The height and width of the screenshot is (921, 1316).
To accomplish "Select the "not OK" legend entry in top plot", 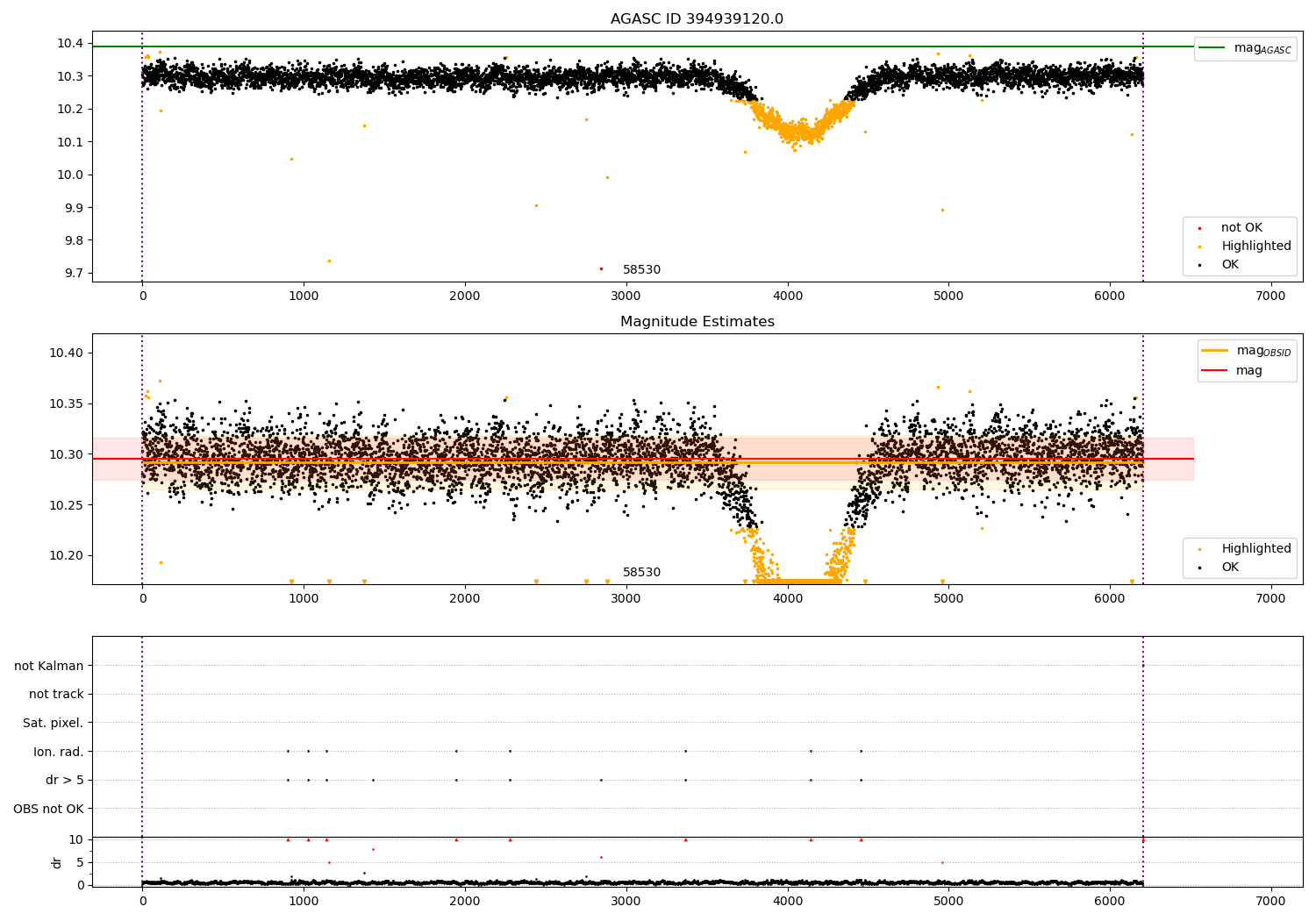I will point(1241,228).
